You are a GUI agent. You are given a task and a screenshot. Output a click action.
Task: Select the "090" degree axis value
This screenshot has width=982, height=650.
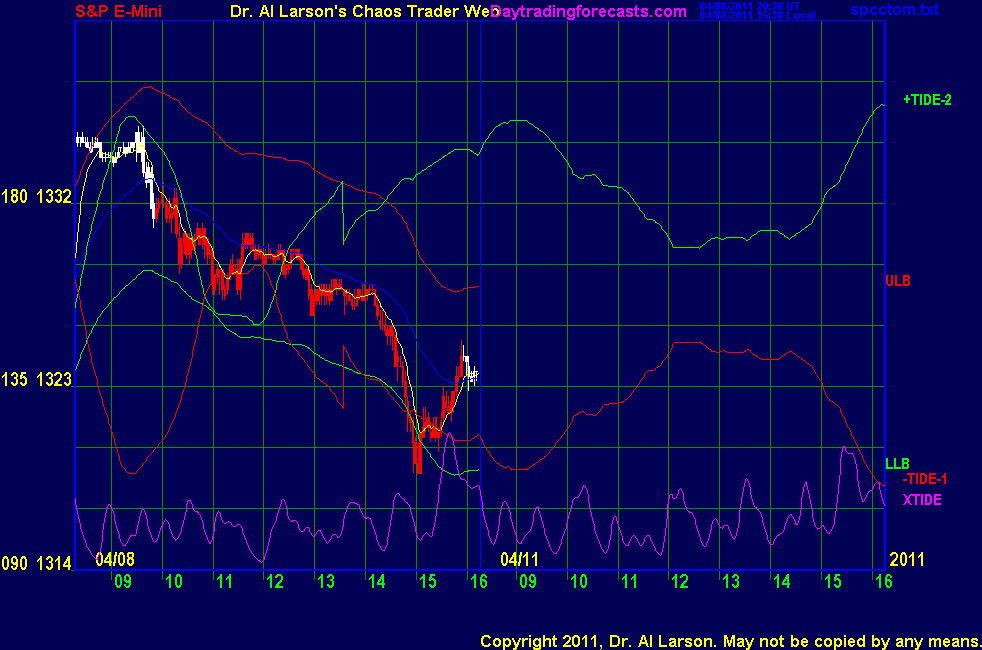coord(14,563)
